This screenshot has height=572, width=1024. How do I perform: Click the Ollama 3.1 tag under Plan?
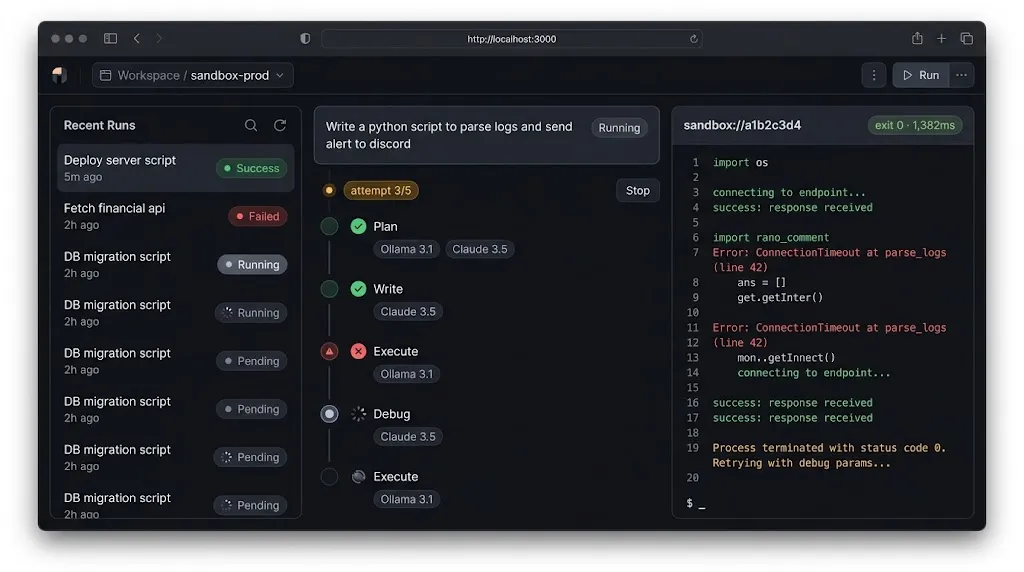406,249
